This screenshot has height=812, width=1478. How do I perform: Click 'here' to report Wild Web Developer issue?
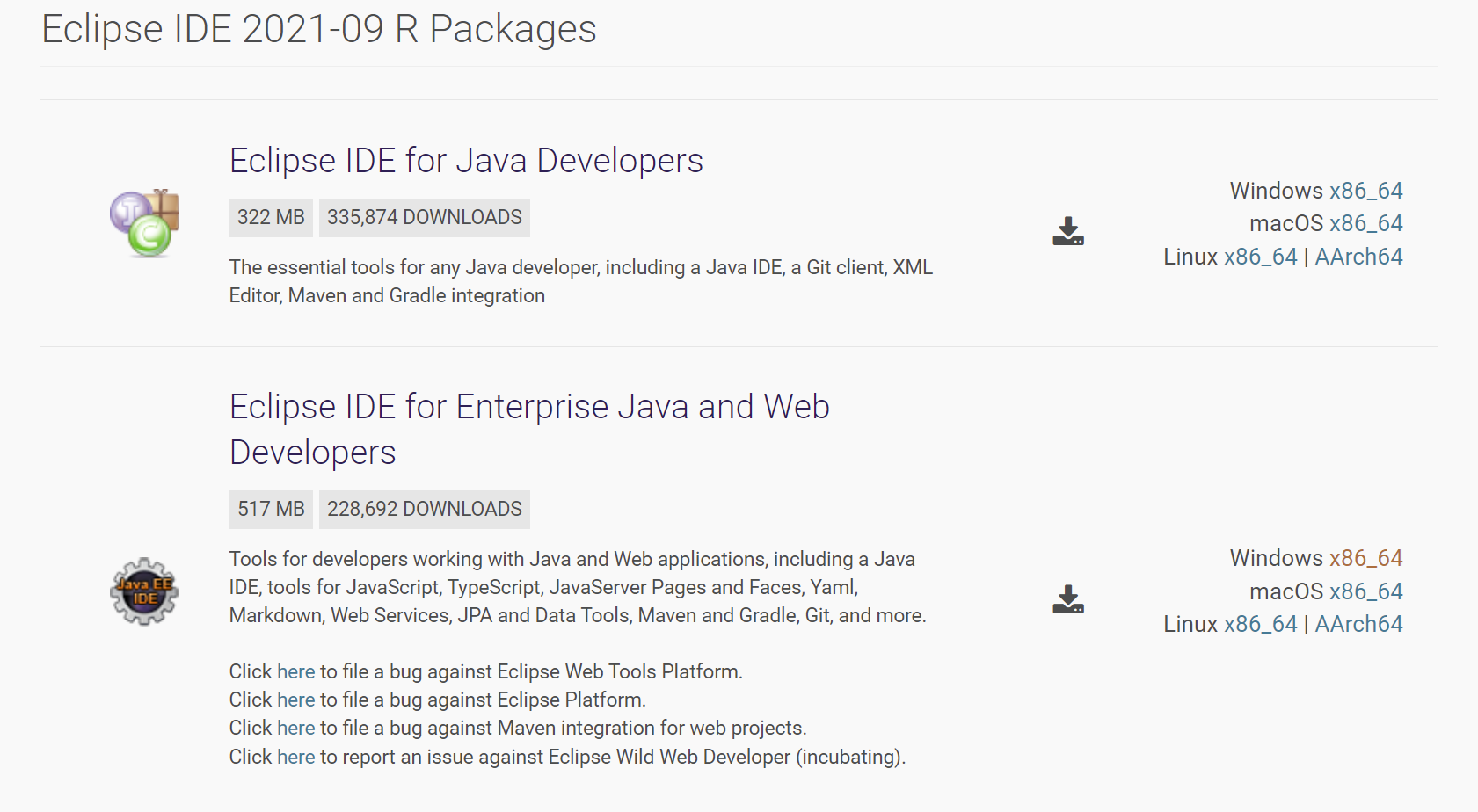(295, 757)
